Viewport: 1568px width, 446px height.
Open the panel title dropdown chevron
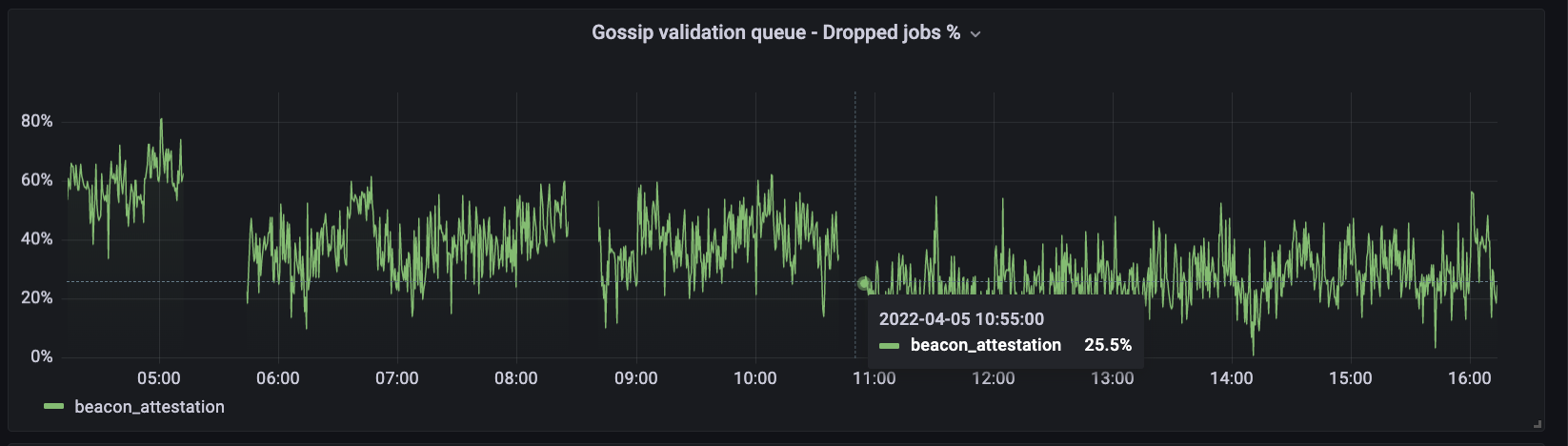pos(975,34)
